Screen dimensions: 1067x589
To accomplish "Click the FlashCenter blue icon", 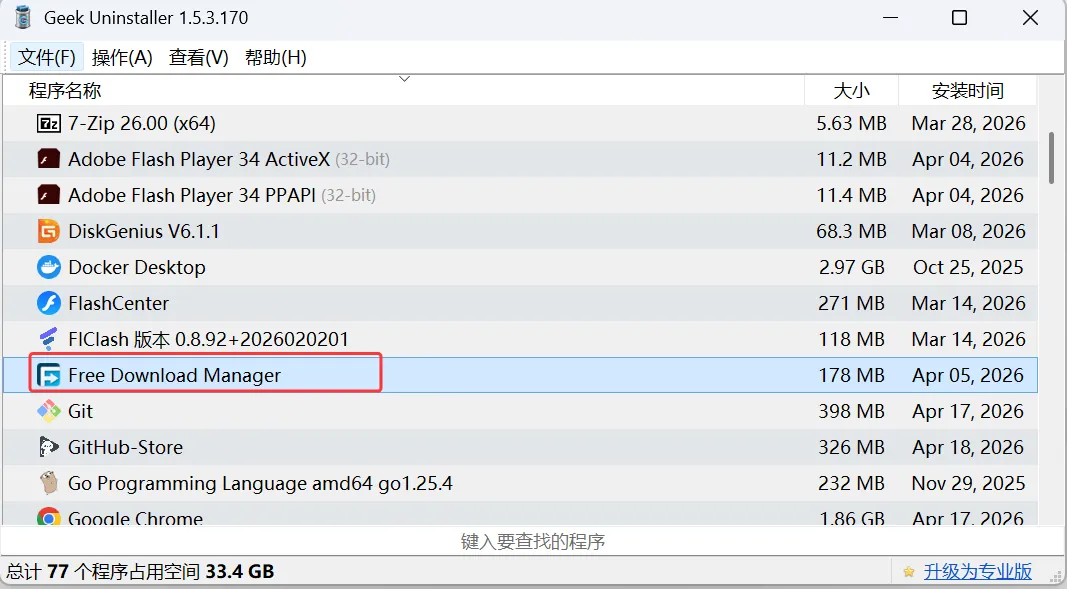I will tap(48, 303).
